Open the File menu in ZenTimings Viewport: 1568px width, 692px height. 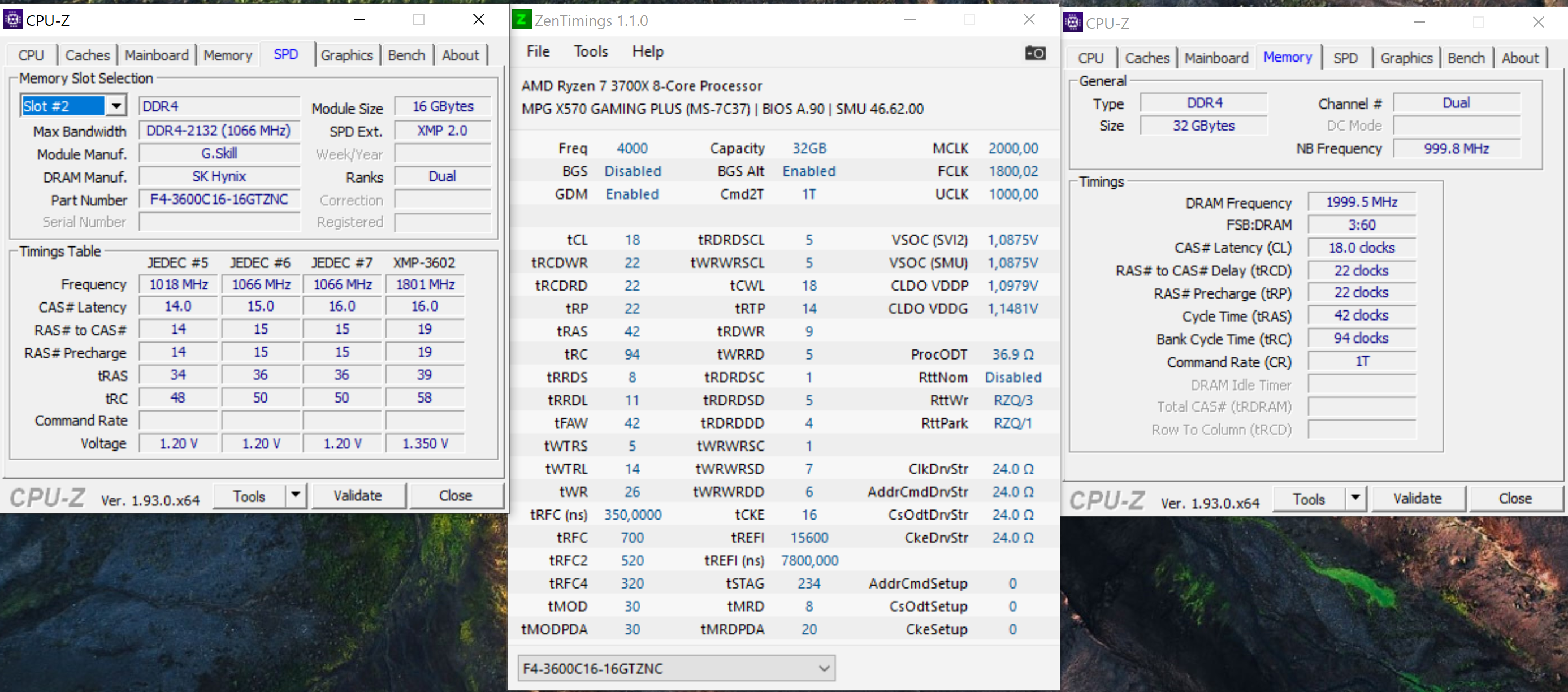[538, 51]
